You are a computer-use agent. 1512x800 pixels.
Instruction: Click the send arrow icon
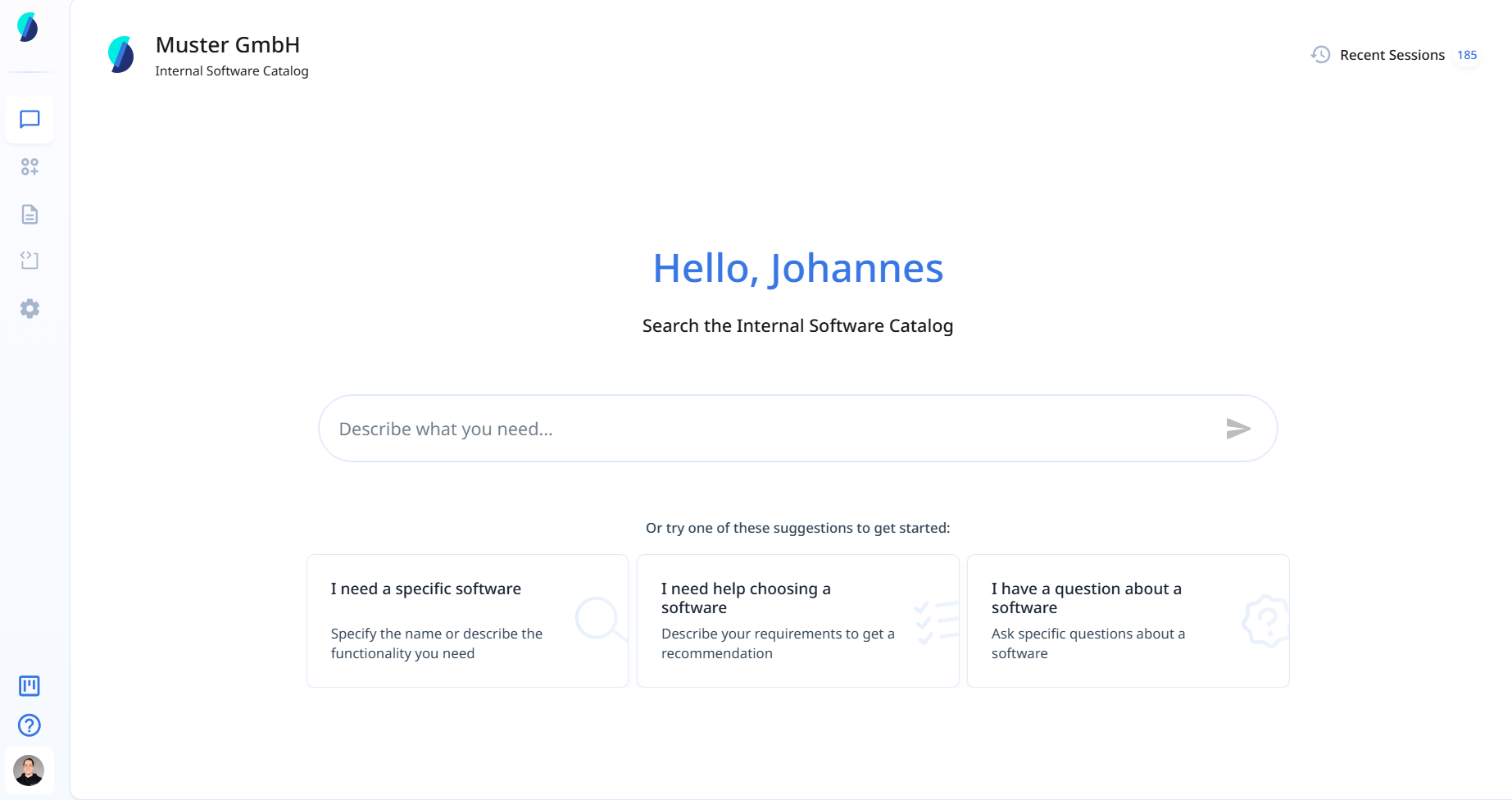[1237, 429]
